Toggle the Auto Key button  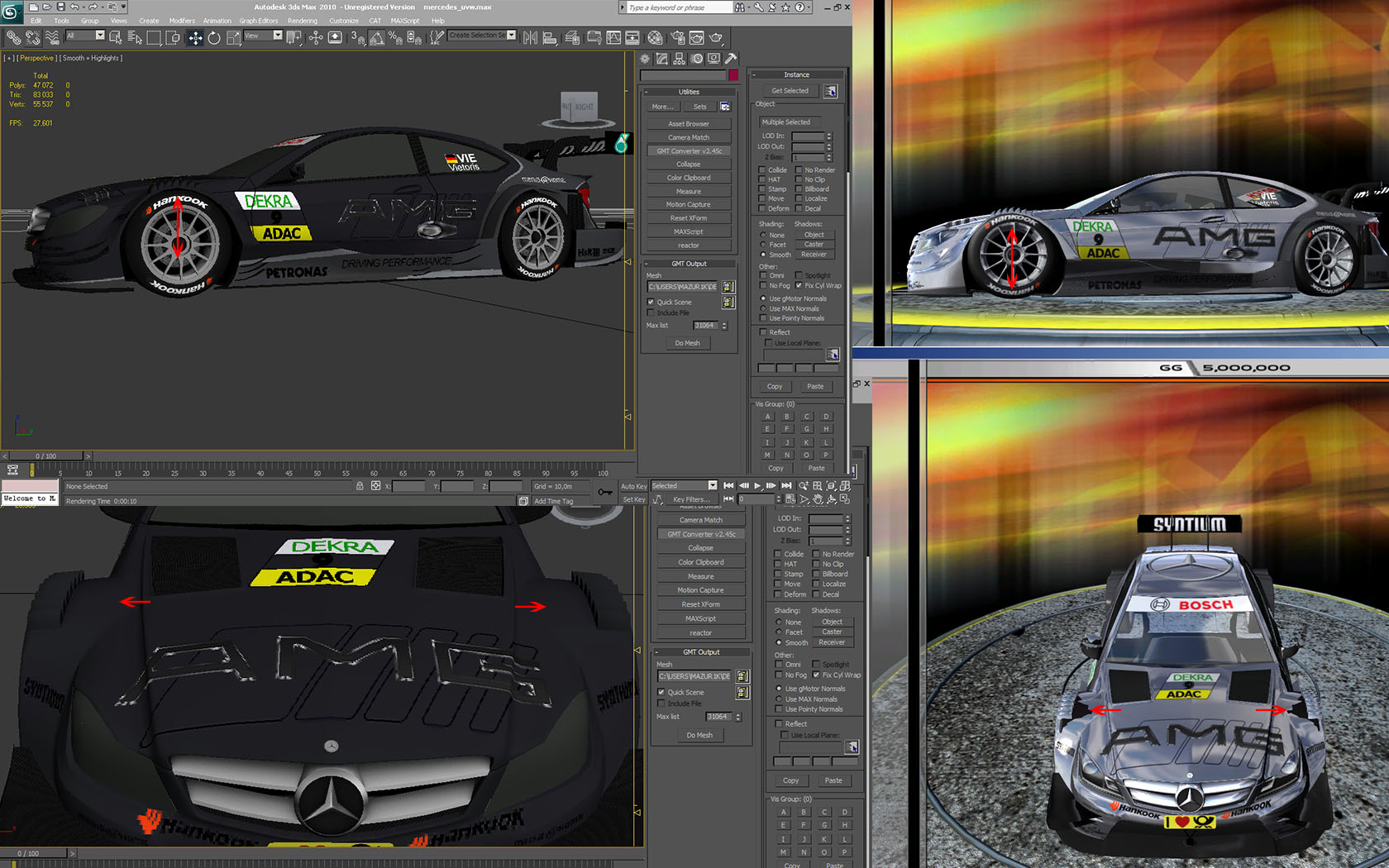click(633, 486)
